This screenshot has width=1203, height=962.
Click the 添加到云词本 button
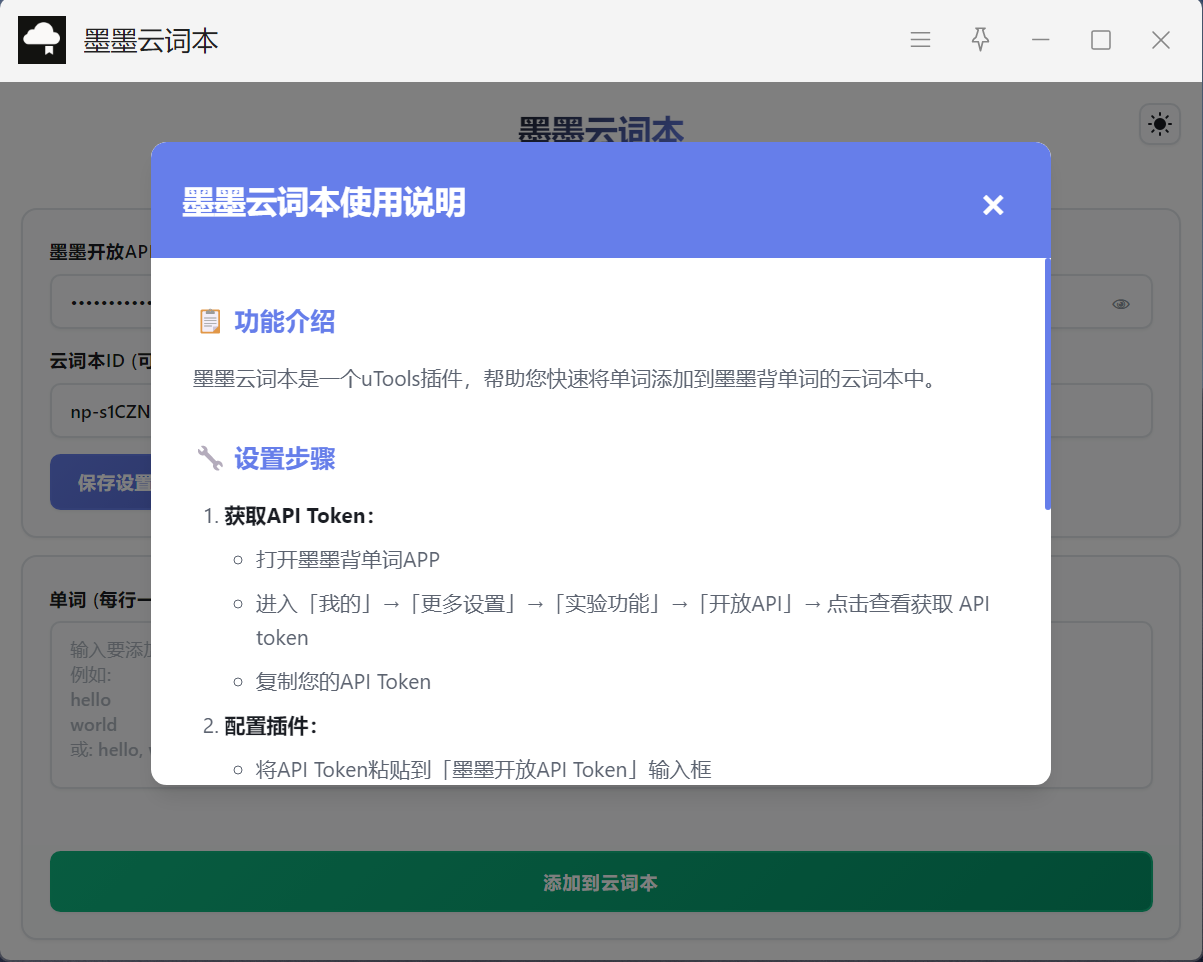click(x=601, y=882)
